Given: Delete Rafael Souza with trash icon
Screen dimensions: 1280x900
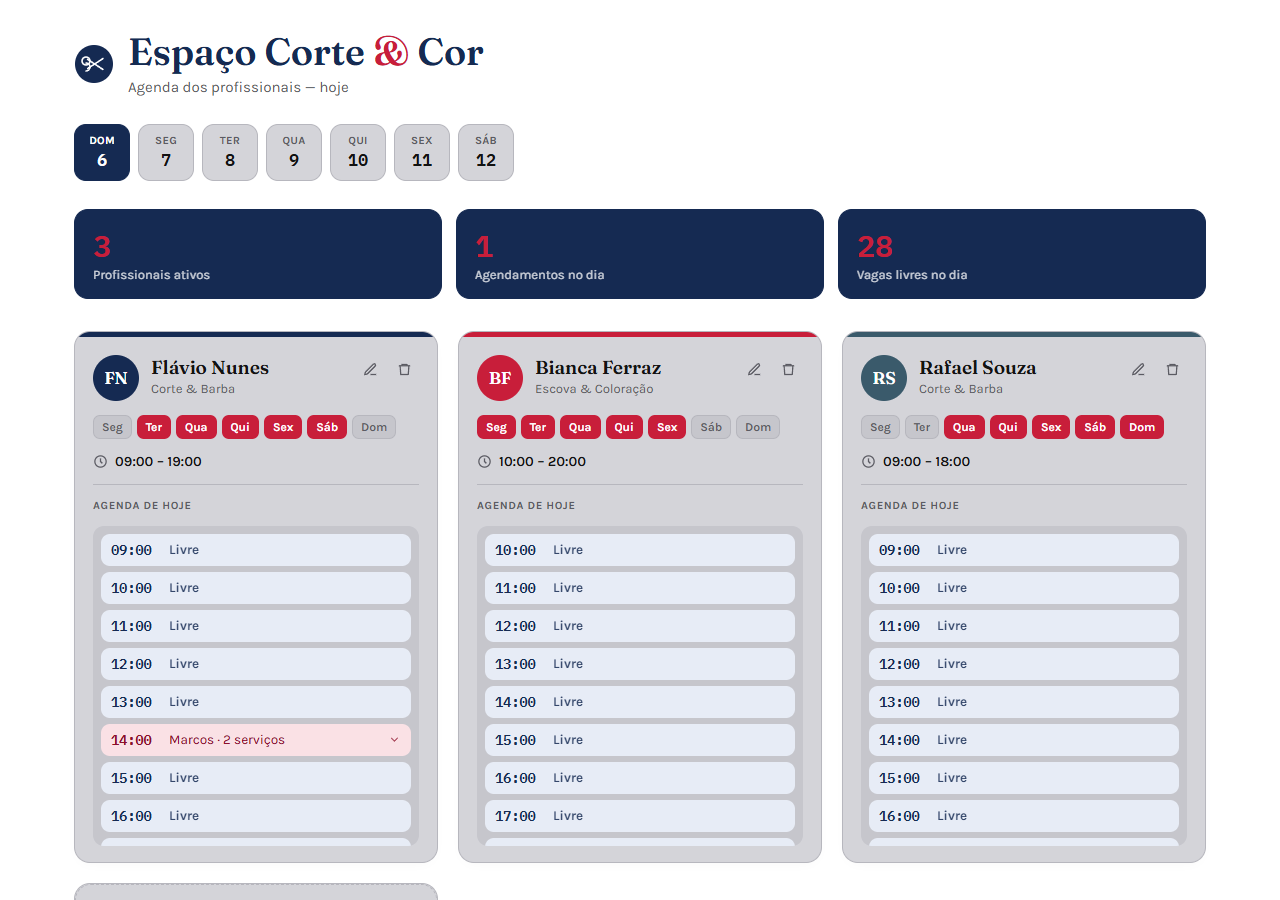Looking at the screenshot, I should click(x=1173, y=369).
